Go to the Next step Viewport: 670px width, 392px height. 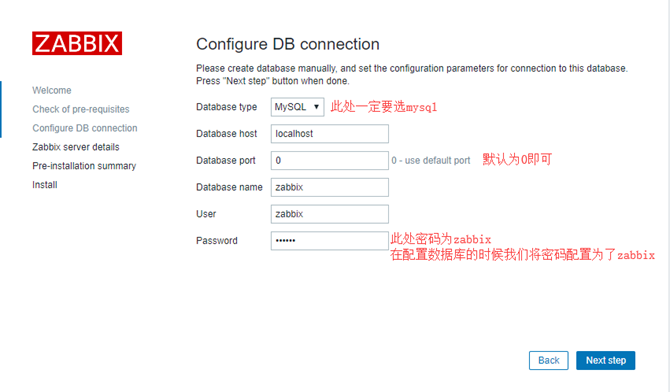[x=605, y=360]
